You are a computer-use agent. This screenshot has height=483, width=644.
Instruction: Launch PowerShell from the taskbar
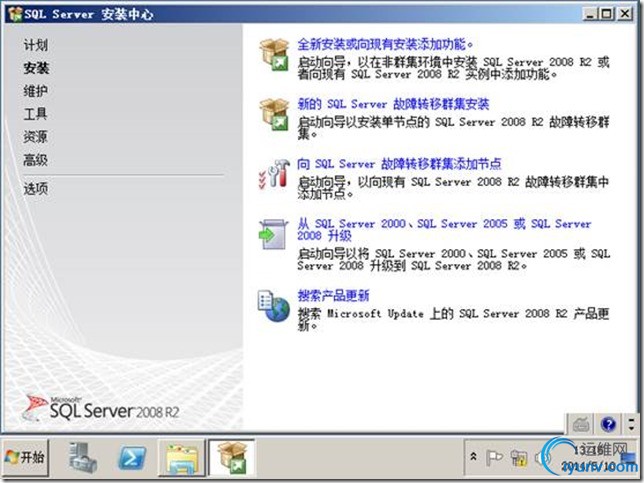[x=132, y=458]
